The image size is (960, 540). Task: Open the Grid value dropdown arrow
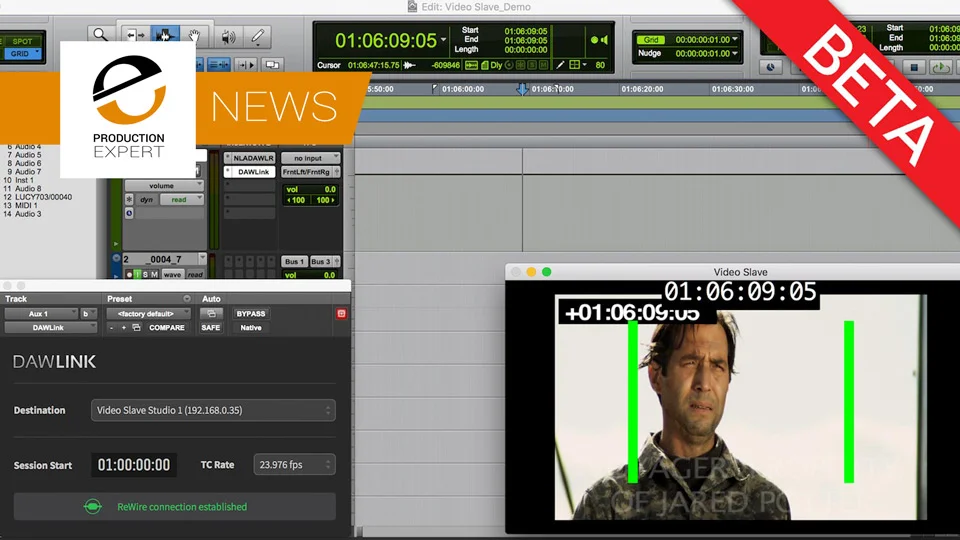[735, 39]
